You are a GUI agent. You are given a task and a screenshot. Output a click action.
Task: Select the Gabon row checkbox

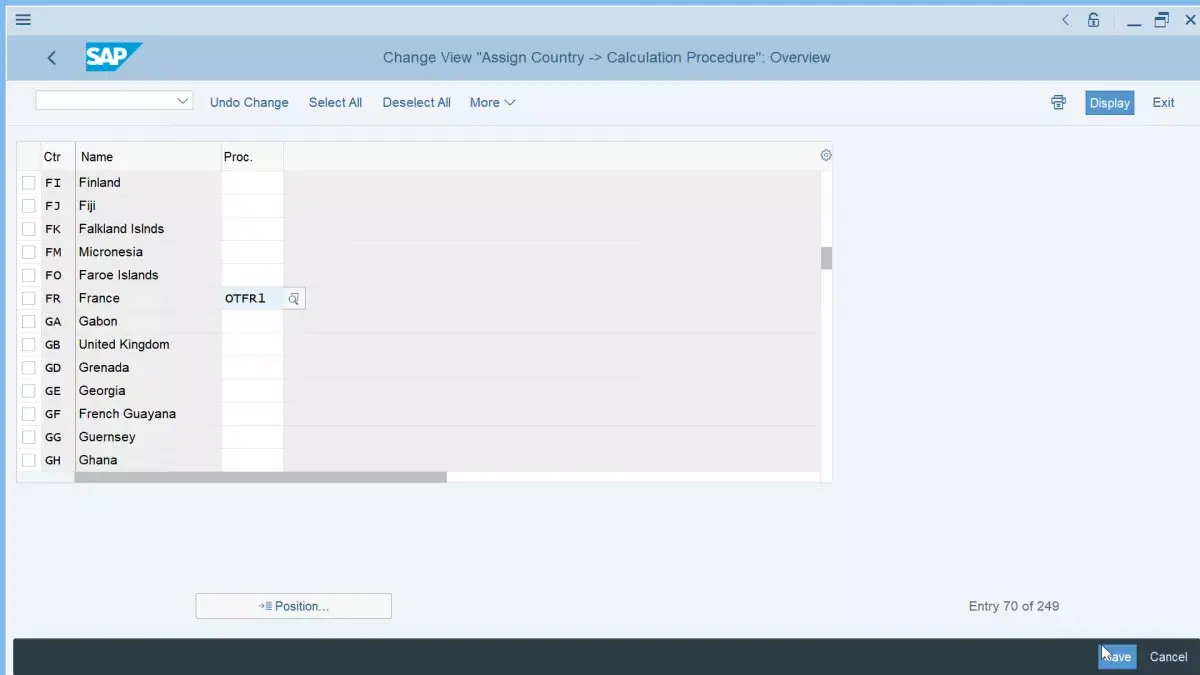28,321
